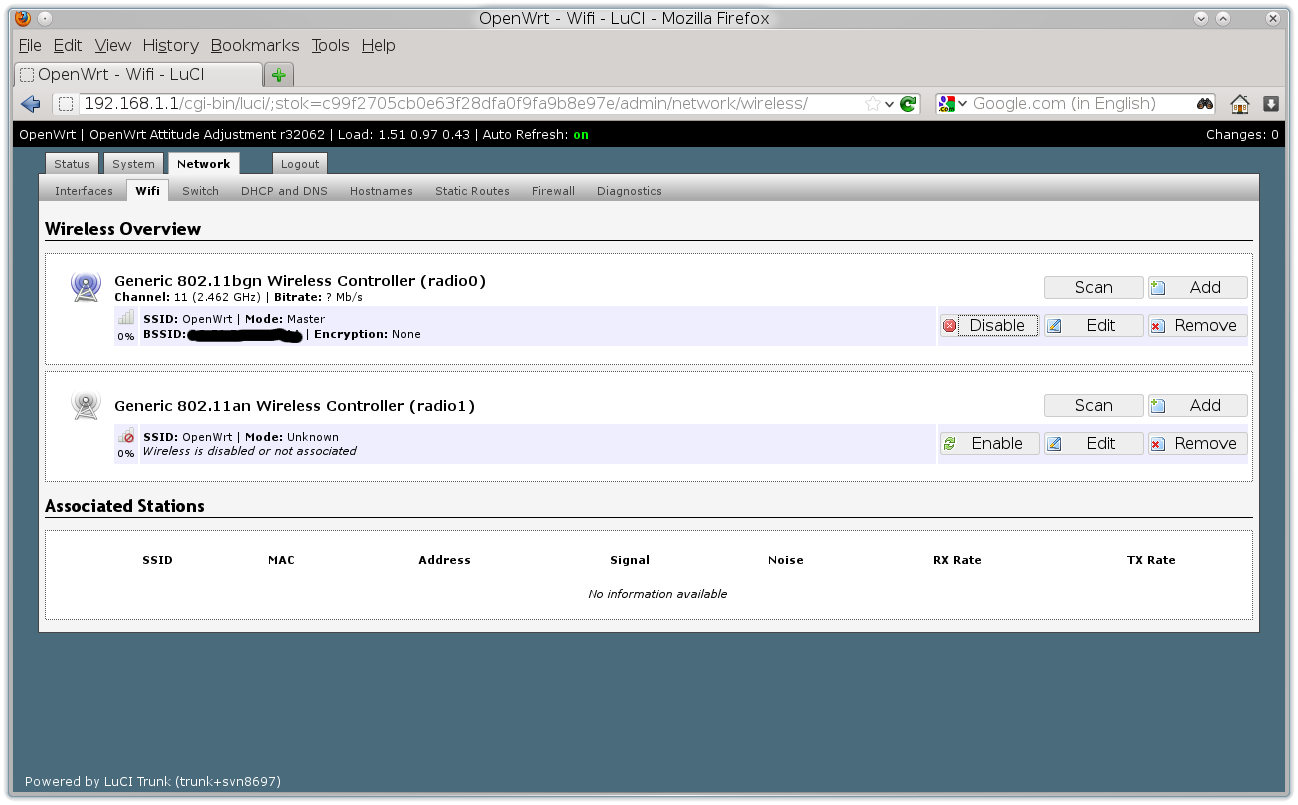The image size is (1298, 805).
Task: Open the Switch subtab
Action: (200, 191)
